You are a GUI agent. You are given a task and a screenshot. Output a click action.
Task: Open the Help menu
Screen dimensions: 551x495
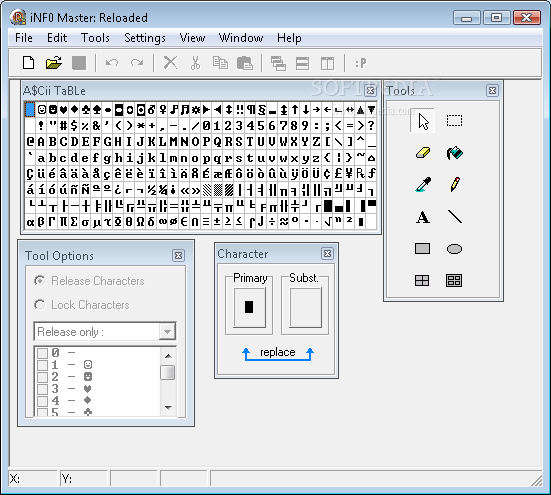(289, 38)
